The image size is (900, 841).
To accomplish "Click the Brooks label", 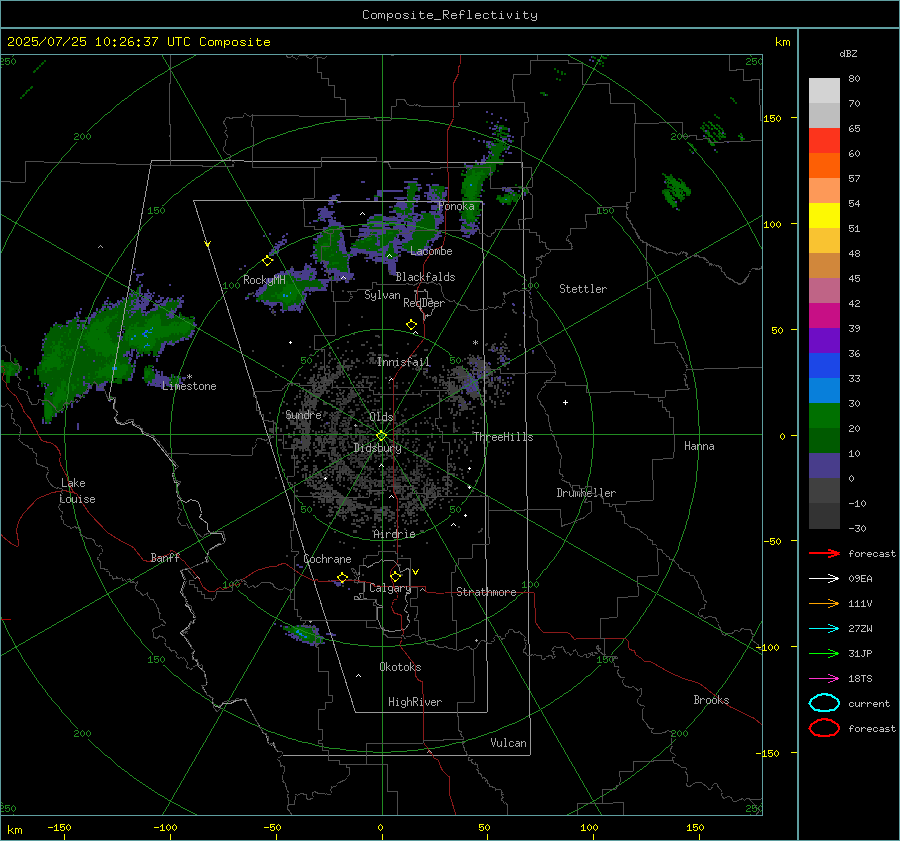I will pos(711,700).
